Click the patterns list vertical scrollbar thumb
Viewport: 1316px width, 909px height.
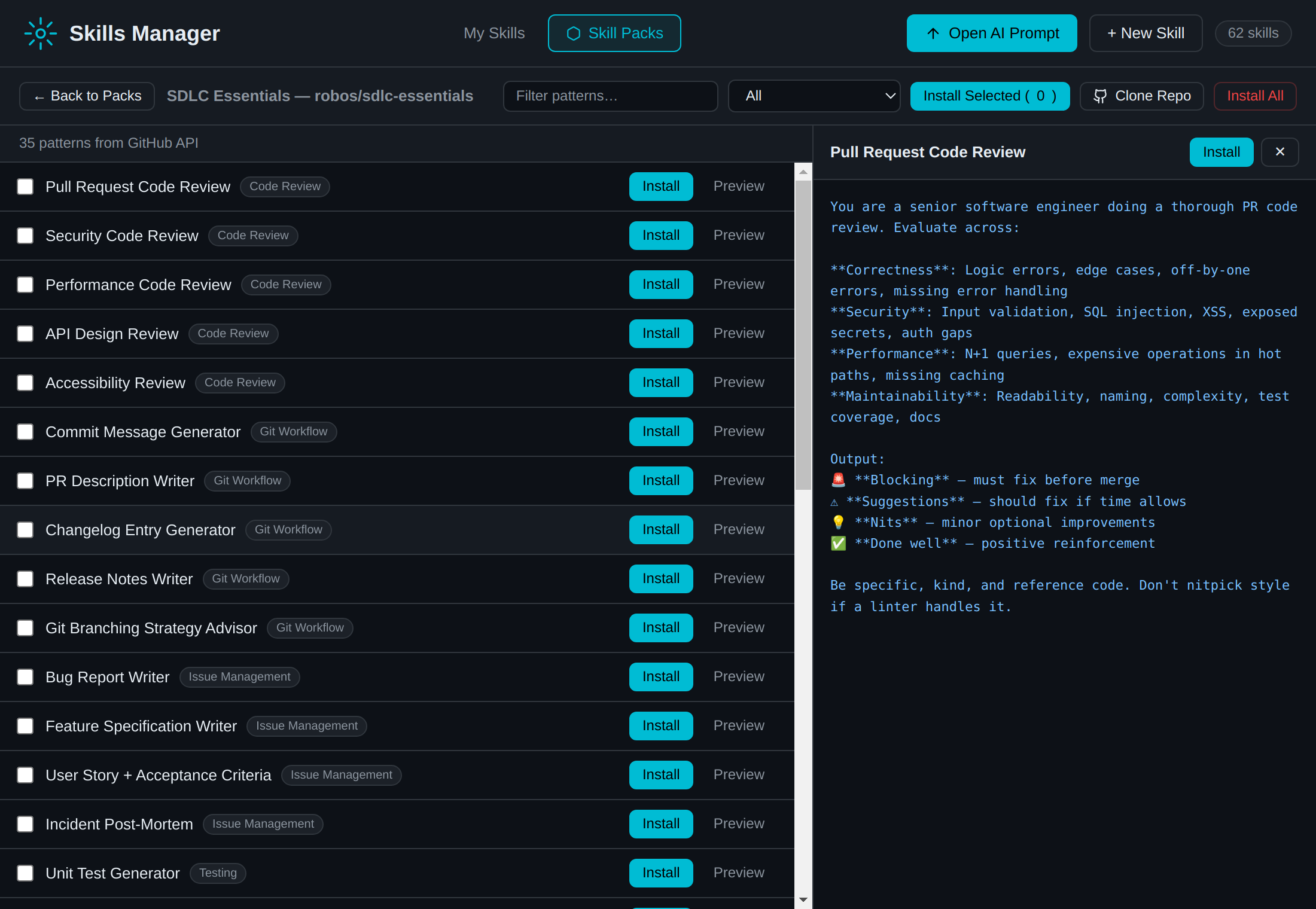(803, 335)
